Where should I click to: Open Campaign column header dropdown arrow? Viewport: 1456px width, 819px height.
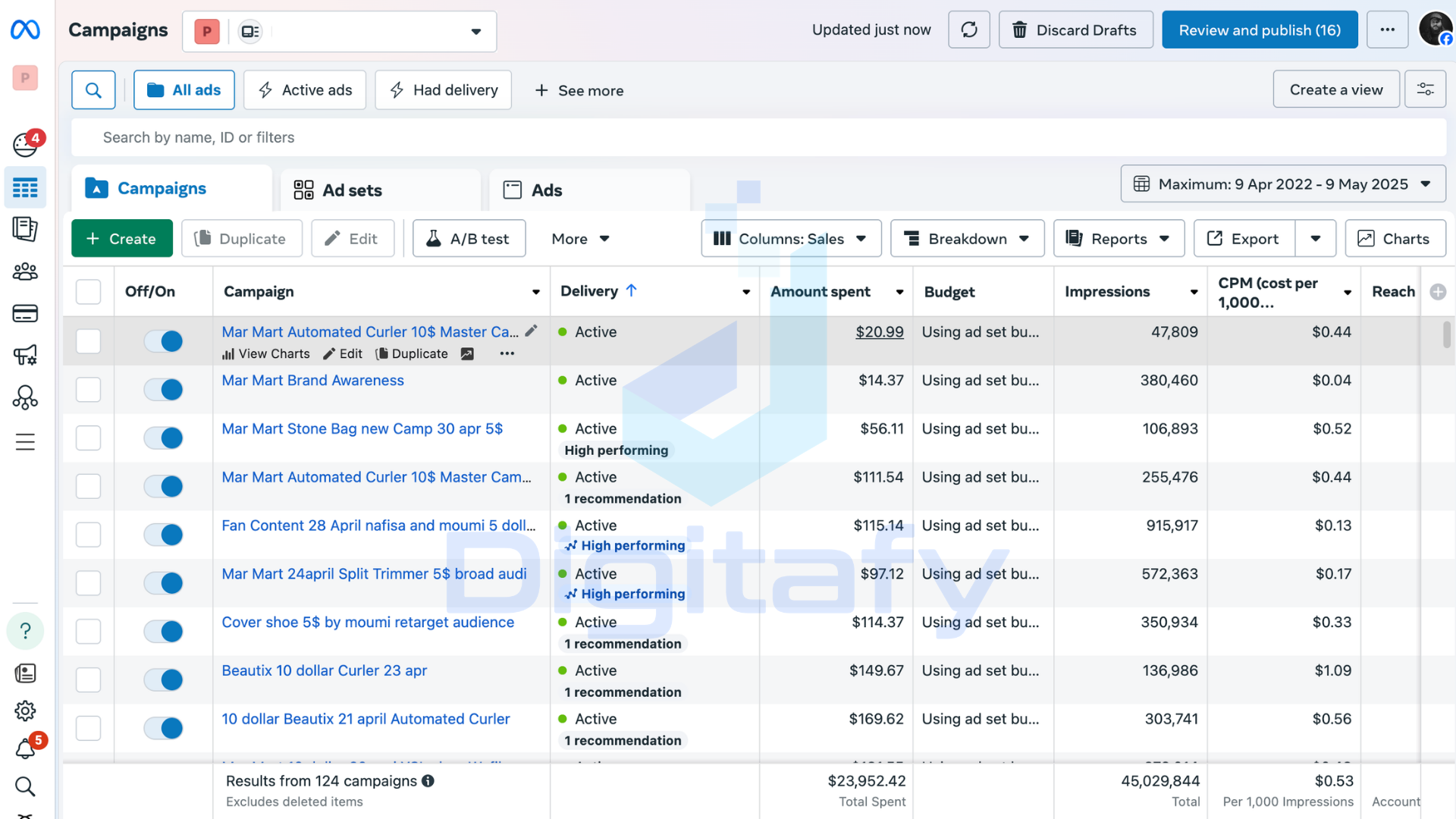(x=536, y=292)
